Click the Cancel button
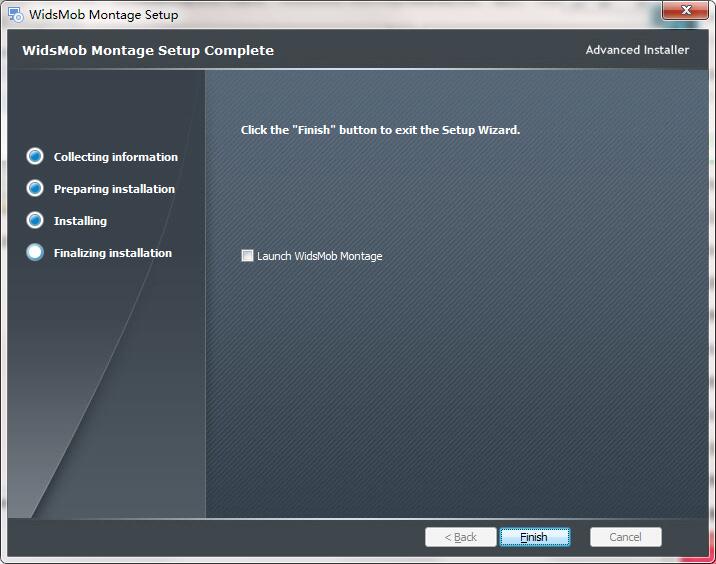Screen dimensions: 716x564 point(626,537)
